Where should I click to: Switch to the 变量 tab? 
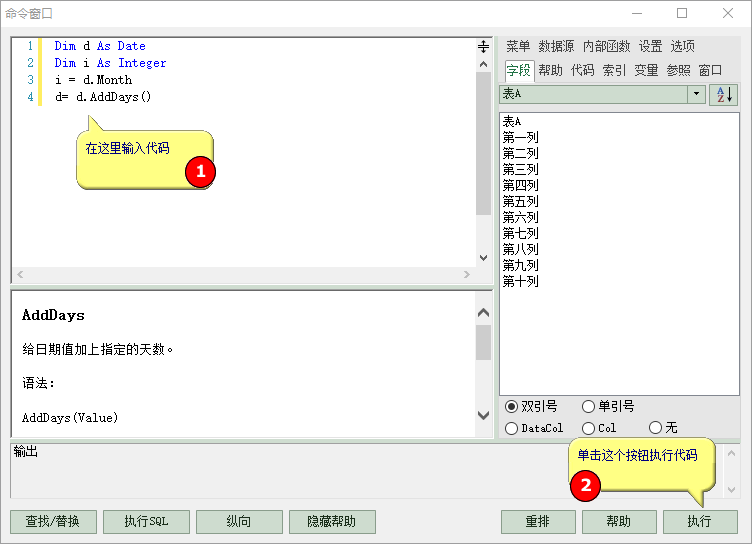646,70
